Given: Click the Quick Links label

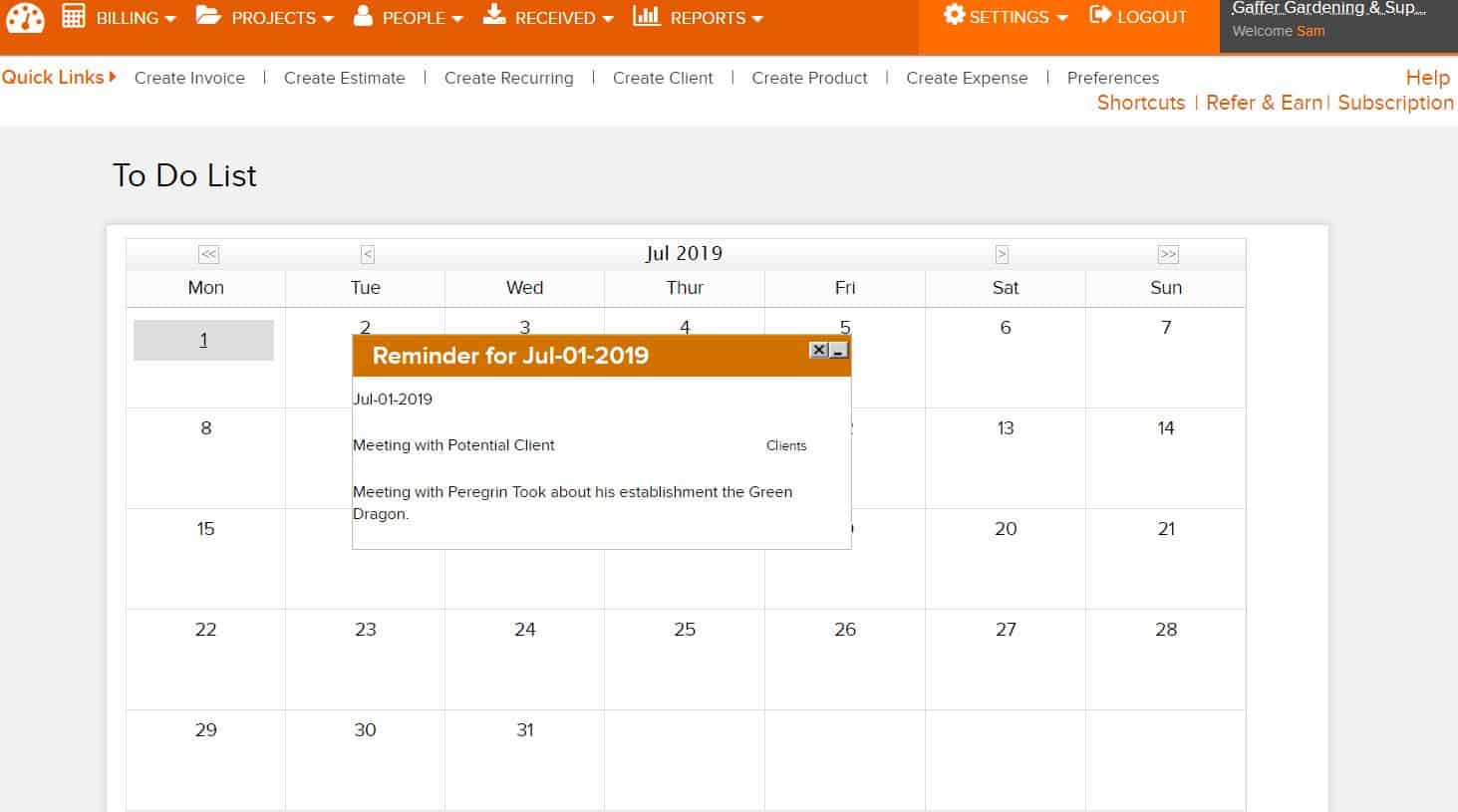Looking at the screenshot, I should click(x=59, y=77).
